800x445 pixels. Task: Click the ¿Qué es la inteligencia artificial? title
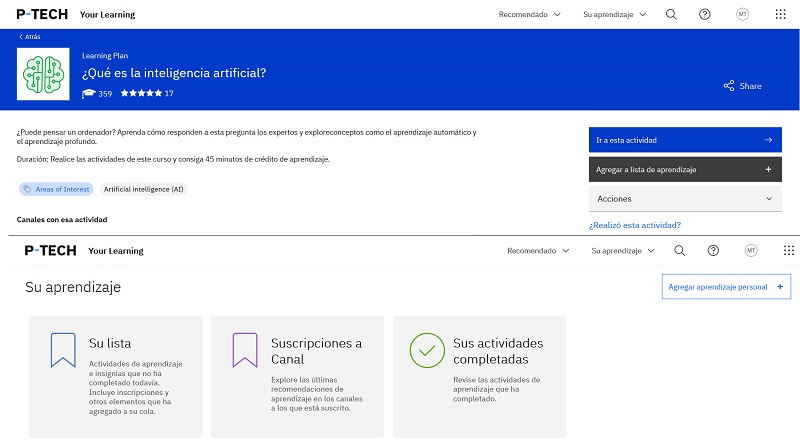174,73
